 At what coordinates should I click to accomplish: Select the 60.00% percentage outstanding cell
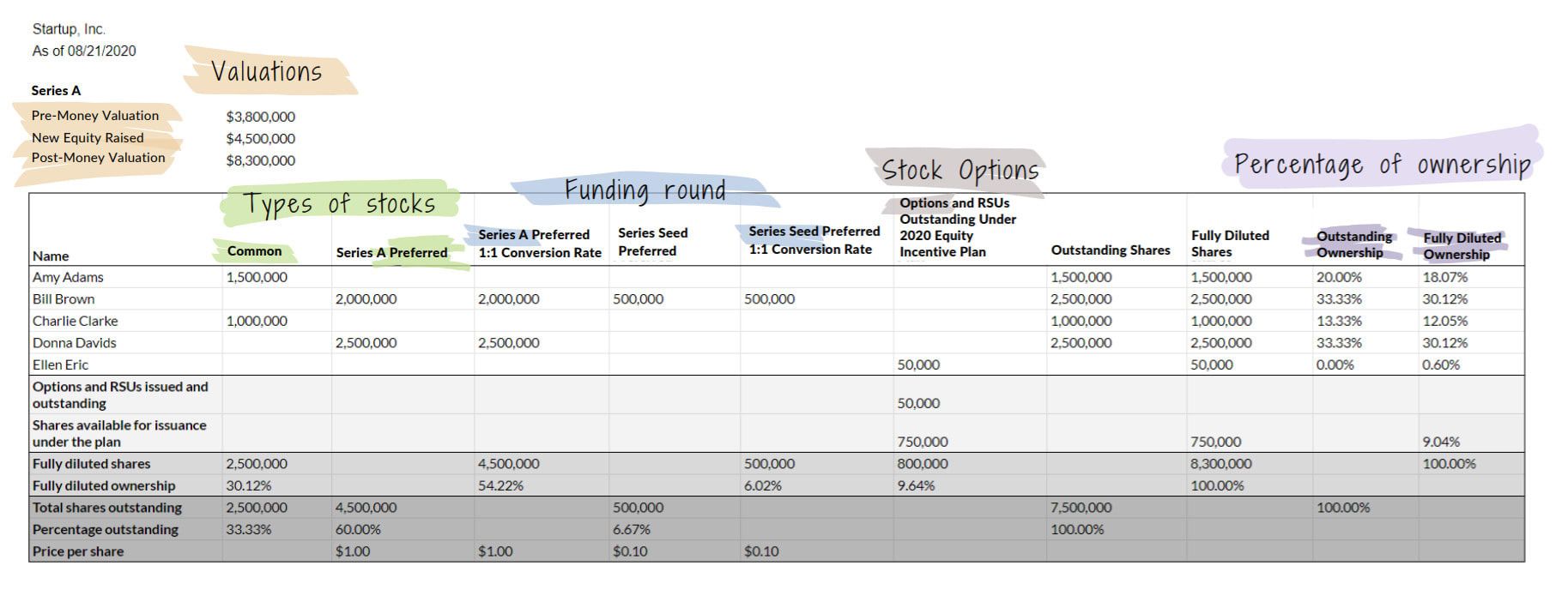pyautogui.click(x=358, y=530)
